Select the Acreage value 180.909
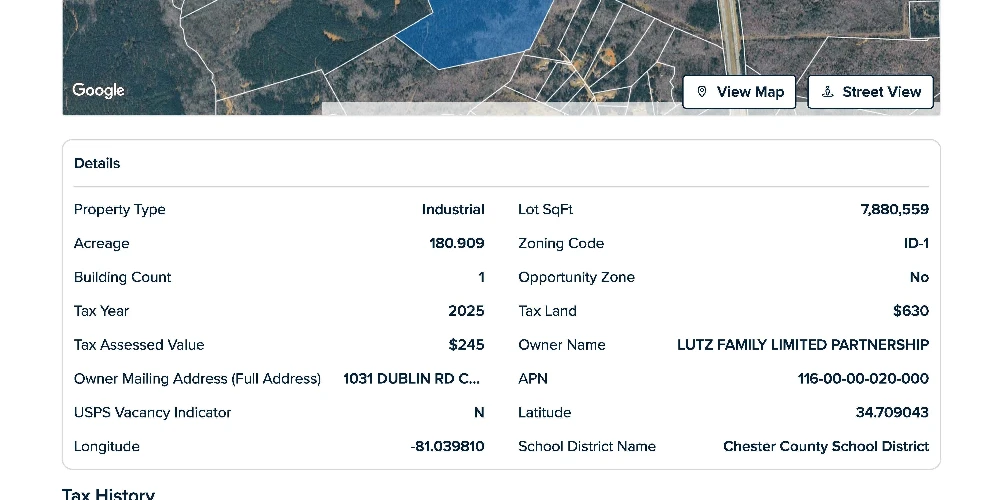The width and height of the screenshot is (1000, 500). [457, 243]
